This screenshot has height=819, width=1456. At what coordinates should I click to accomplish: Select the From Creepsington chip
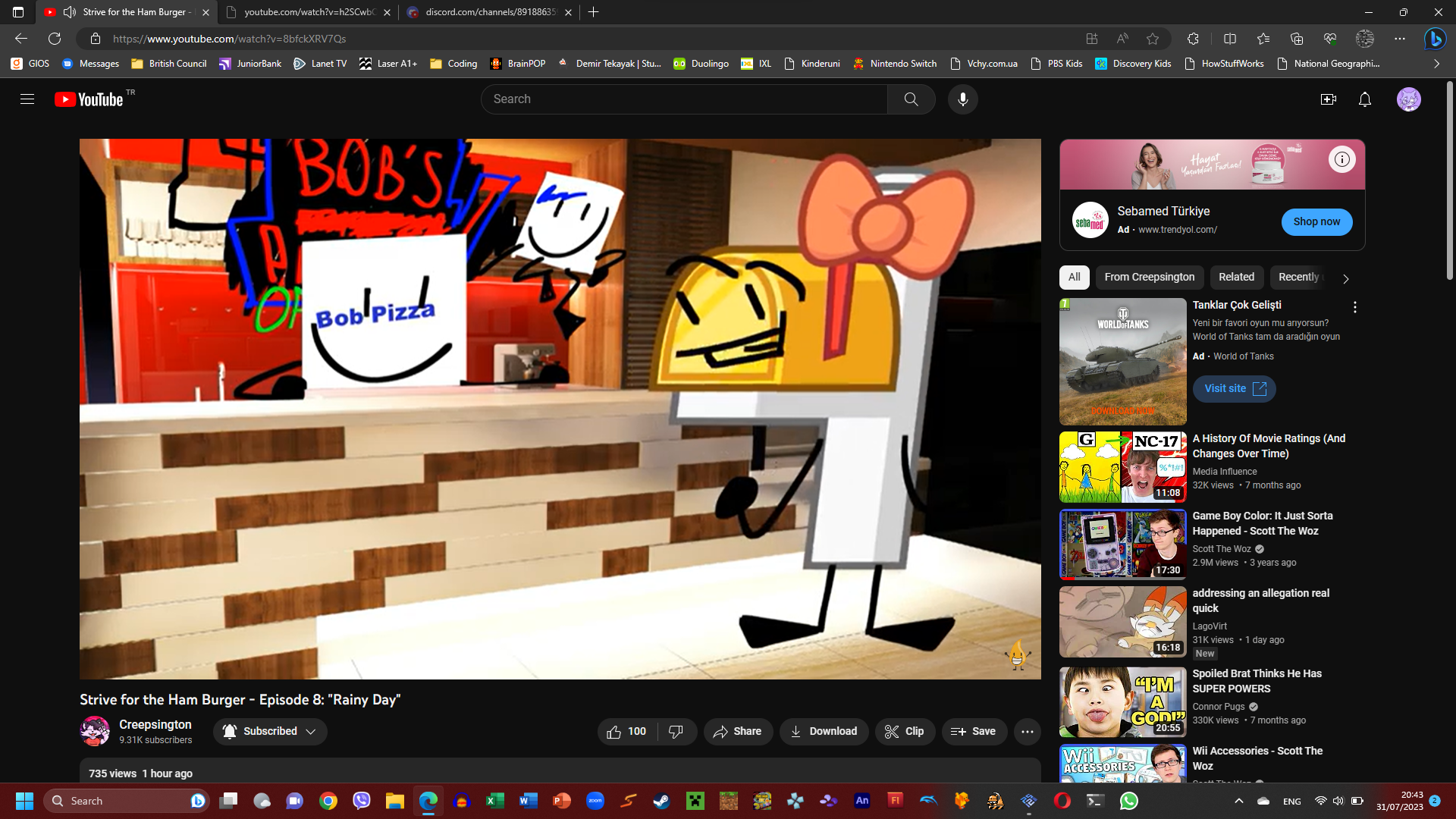(x=1149, y=278)
